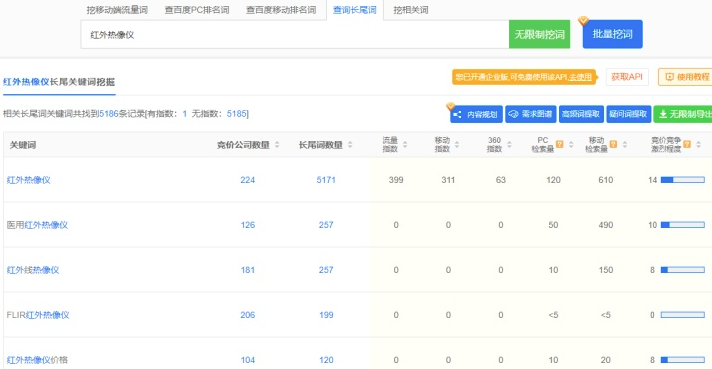The width and height of the screenshot is (712, 369).
Task: Sort by 长尾词数量 column arrows
Action: (350, 145)
